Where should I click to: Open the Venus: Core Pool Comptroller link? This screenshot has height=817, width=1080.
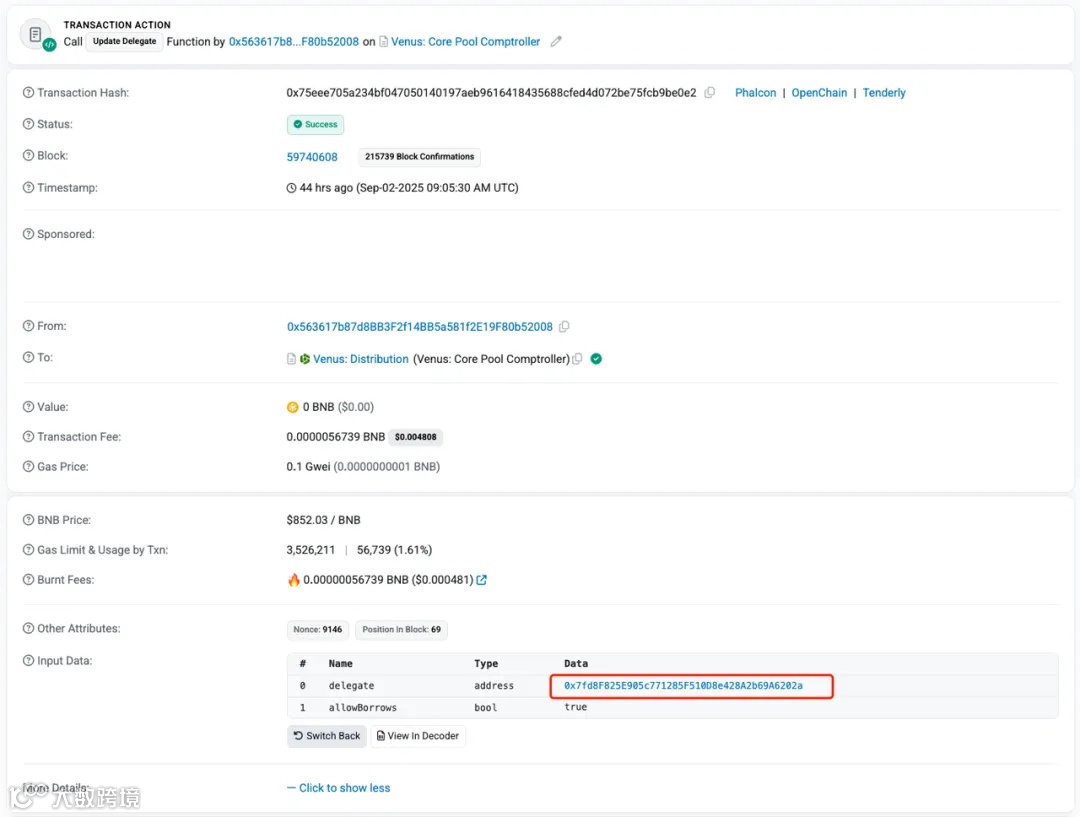point(466,41)
